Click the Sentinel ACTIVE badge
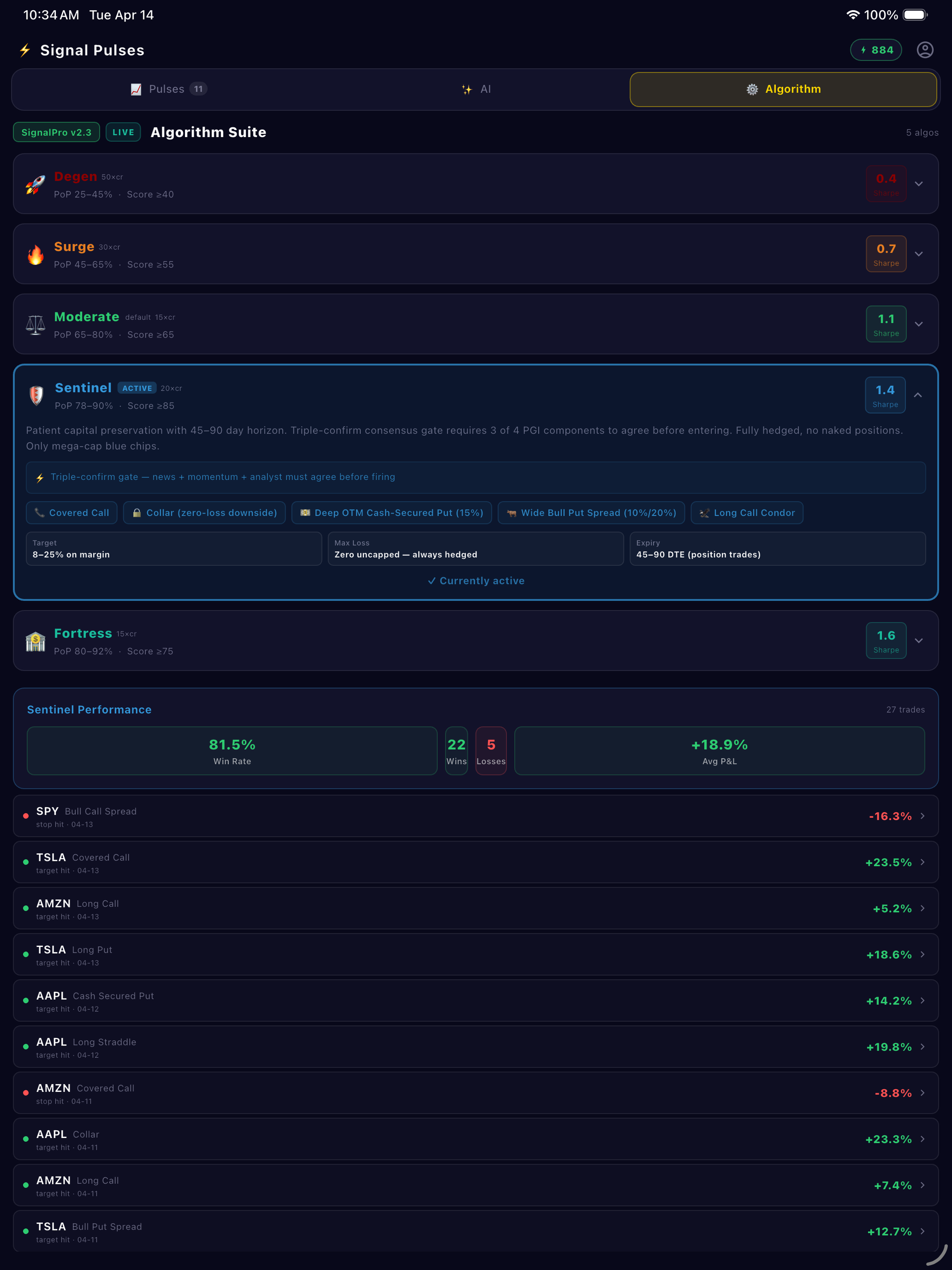The width and height of the screenshot is (952, 1270). click(x=137, y=388)
